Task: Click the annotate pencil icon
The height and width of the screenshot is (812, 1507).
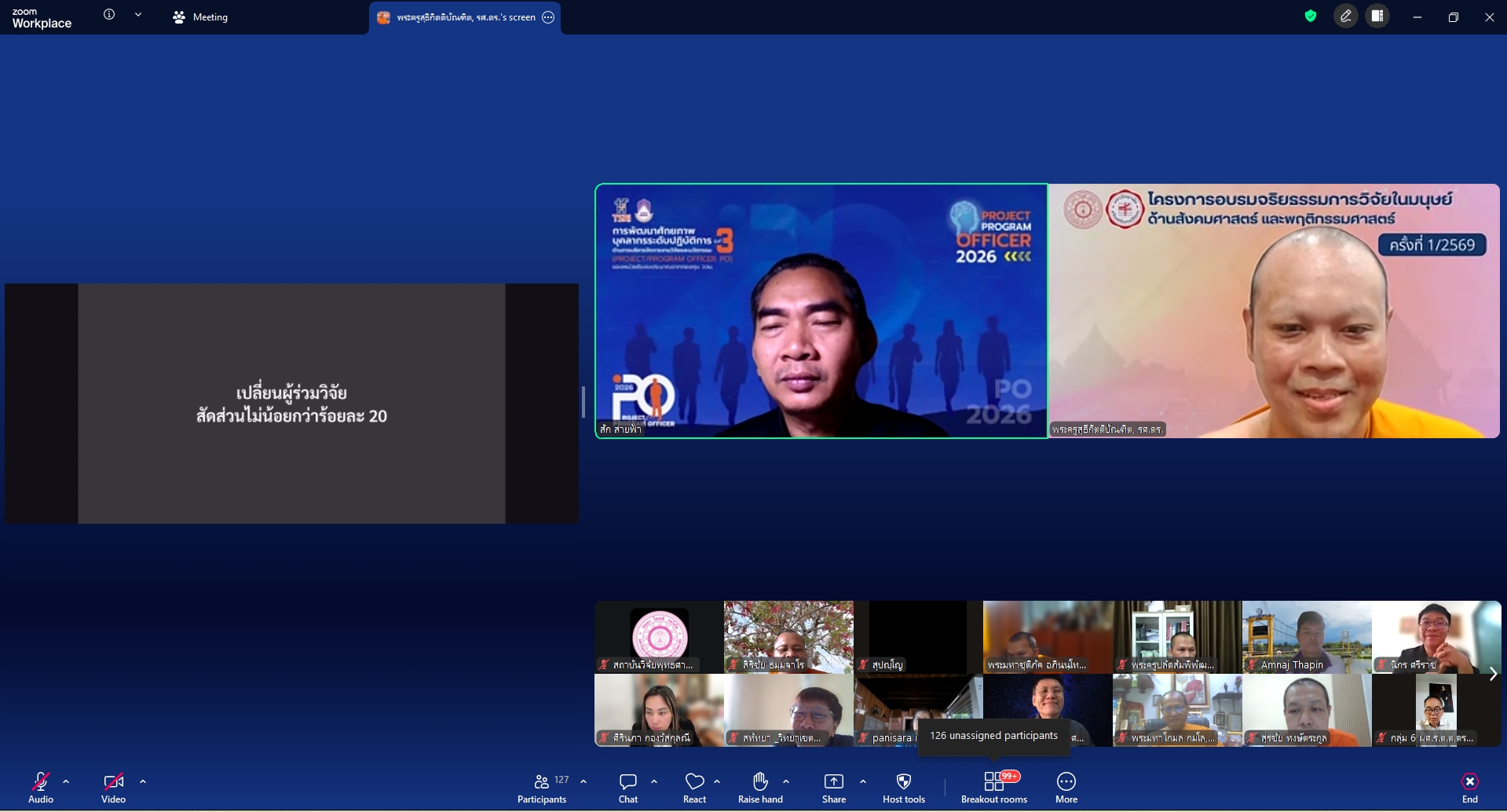Action: pos(1345,16)
